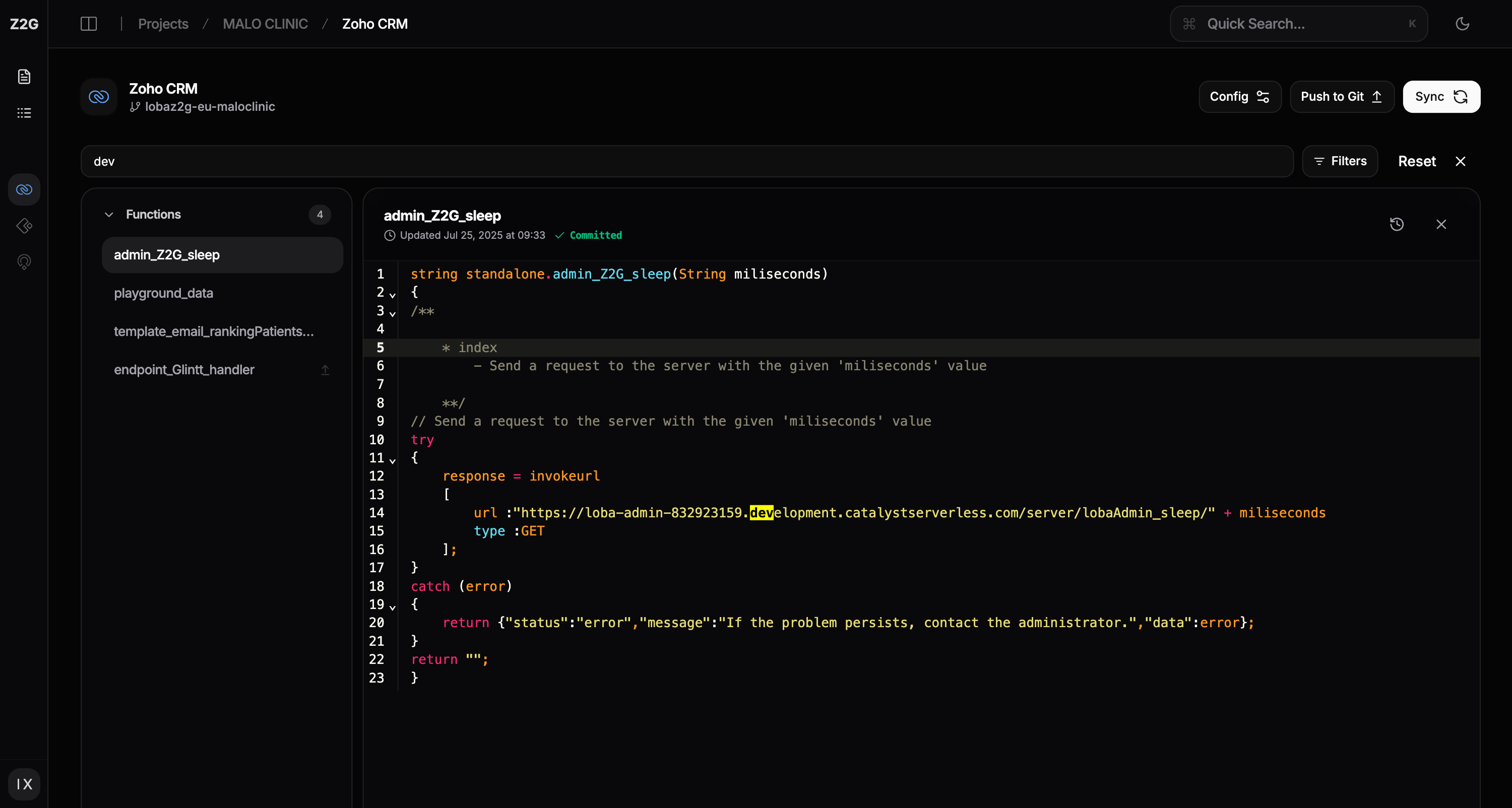The height and width of the screenshot is (808, 1512).
Task: Toggle the sidebar panel icon
Action: (x=89, y=24)
